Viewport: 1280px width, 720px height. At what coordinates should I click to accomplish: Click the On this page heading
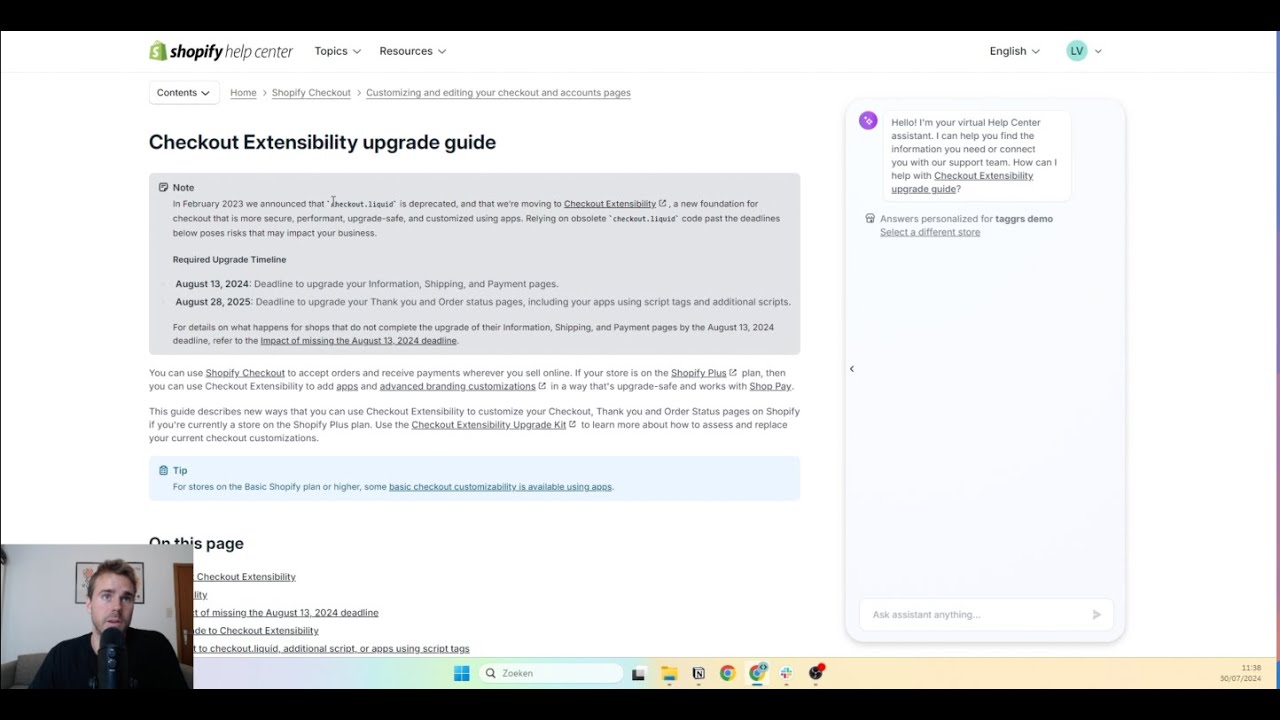[196, 543]
